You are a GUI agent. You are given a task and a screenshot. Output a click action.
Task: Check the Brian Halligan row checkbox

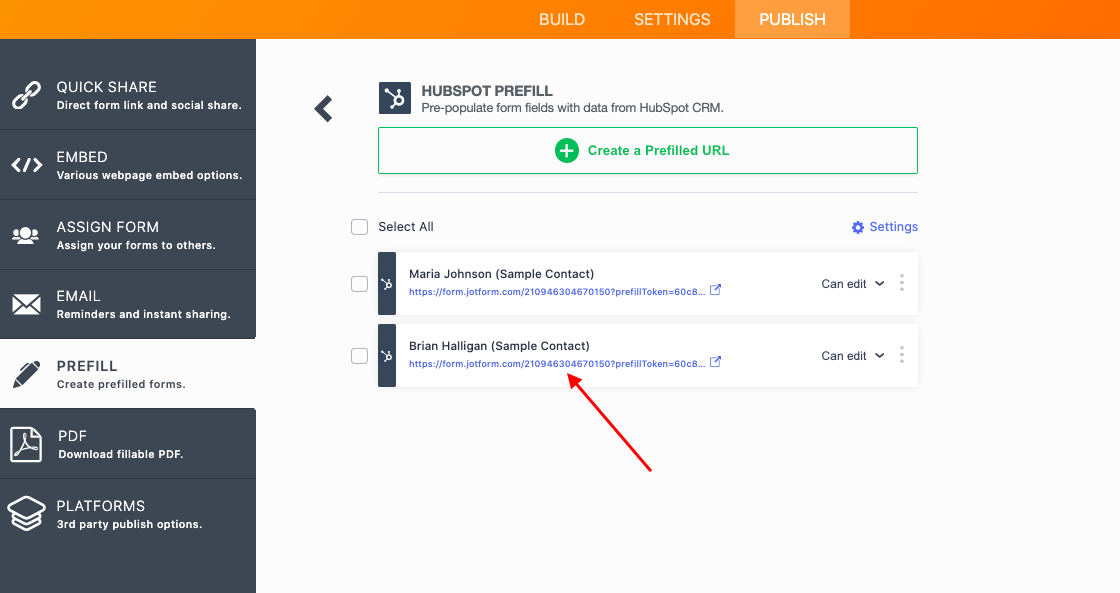pyautogui.click(x=360, y=356)
